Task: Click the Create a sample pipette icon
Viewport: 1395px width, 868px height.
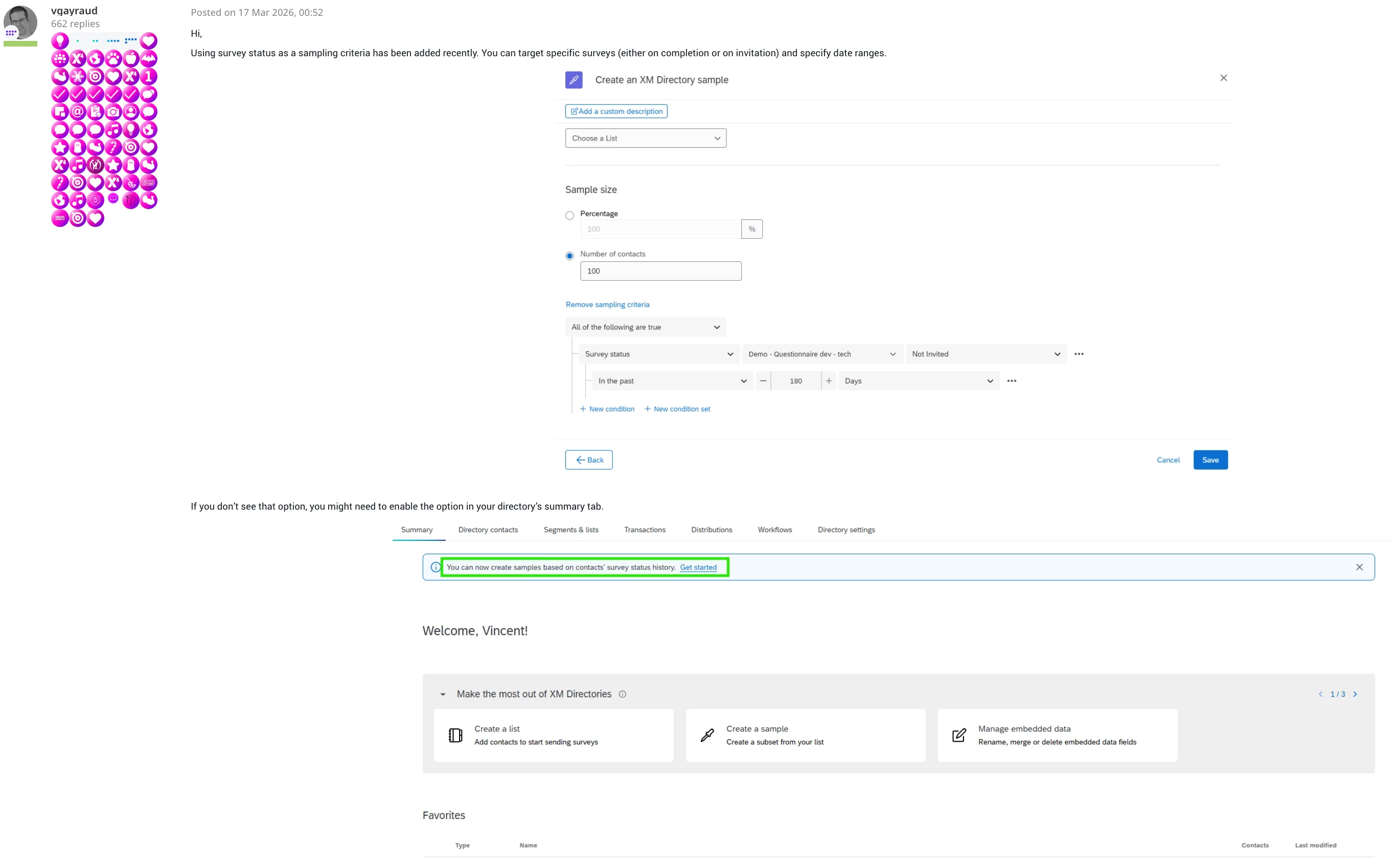Action: 707,736
